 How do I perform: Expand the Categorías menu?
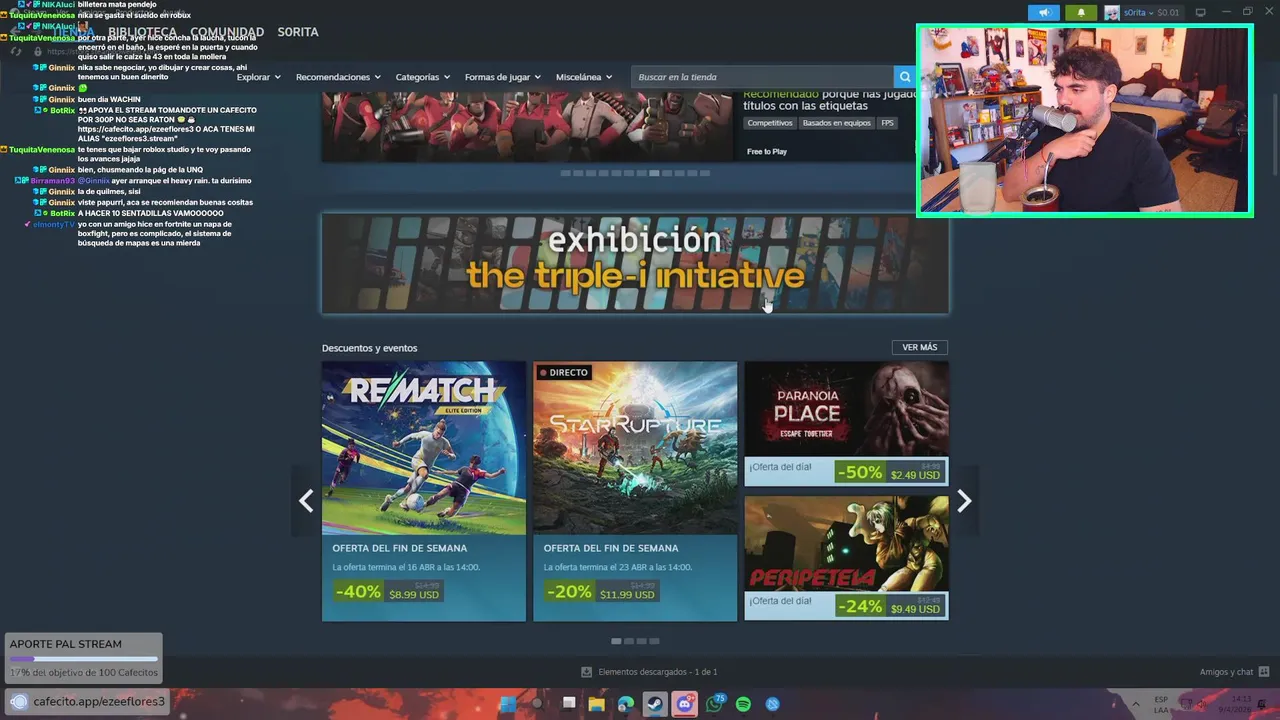tap(422, 77)
